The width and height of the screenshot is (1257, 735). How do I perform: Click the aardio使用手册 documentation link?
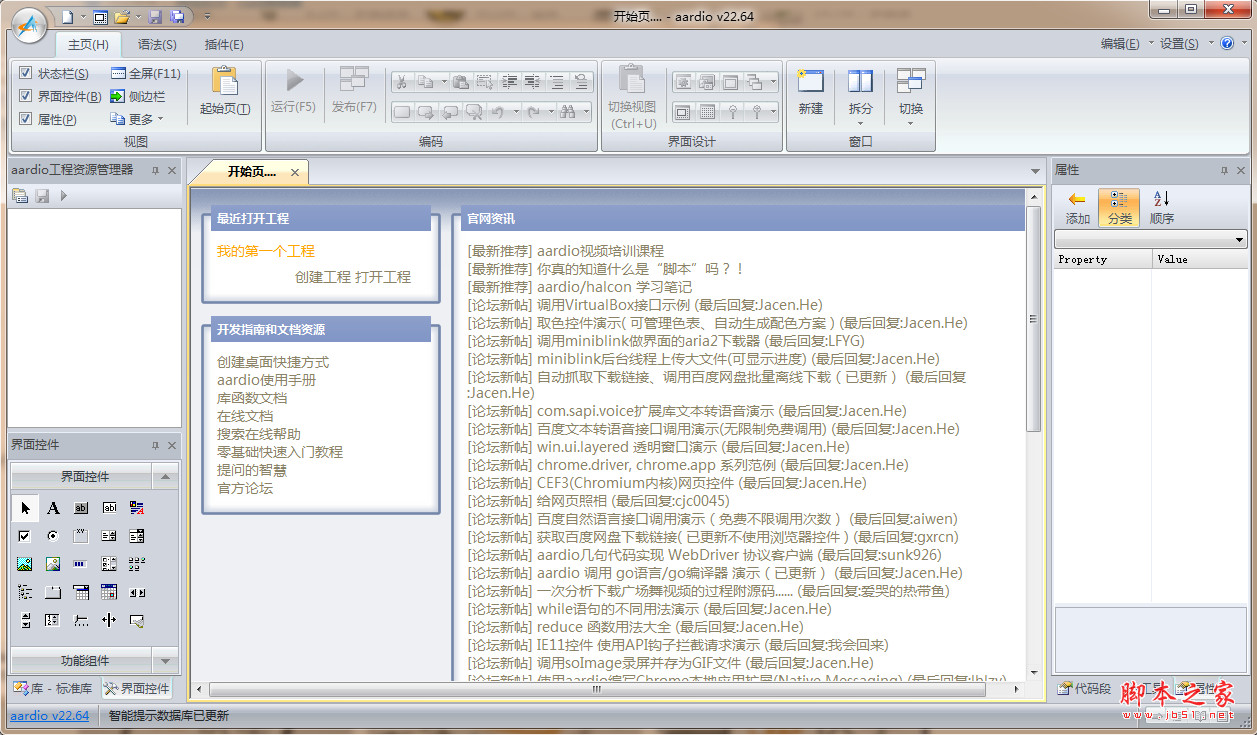click(x=266, y=380)
